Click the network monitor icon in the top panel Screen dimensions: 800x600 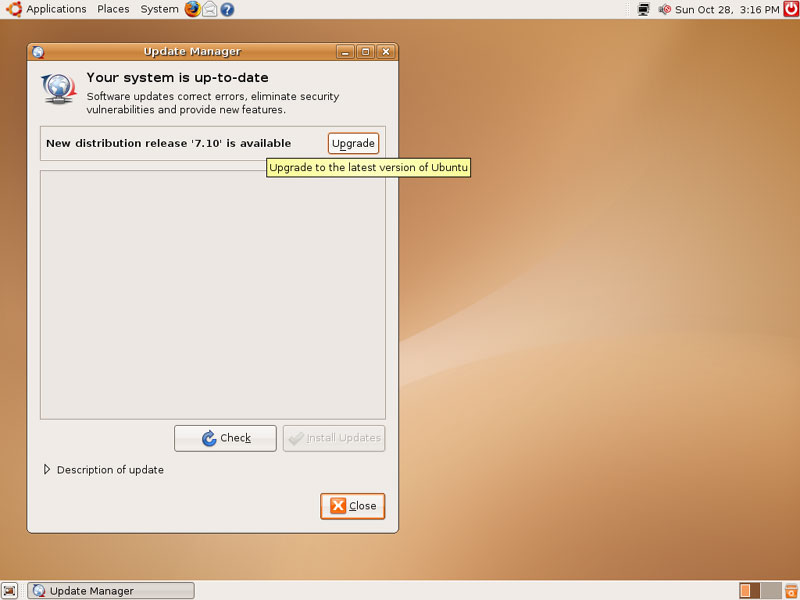(644, 9)
